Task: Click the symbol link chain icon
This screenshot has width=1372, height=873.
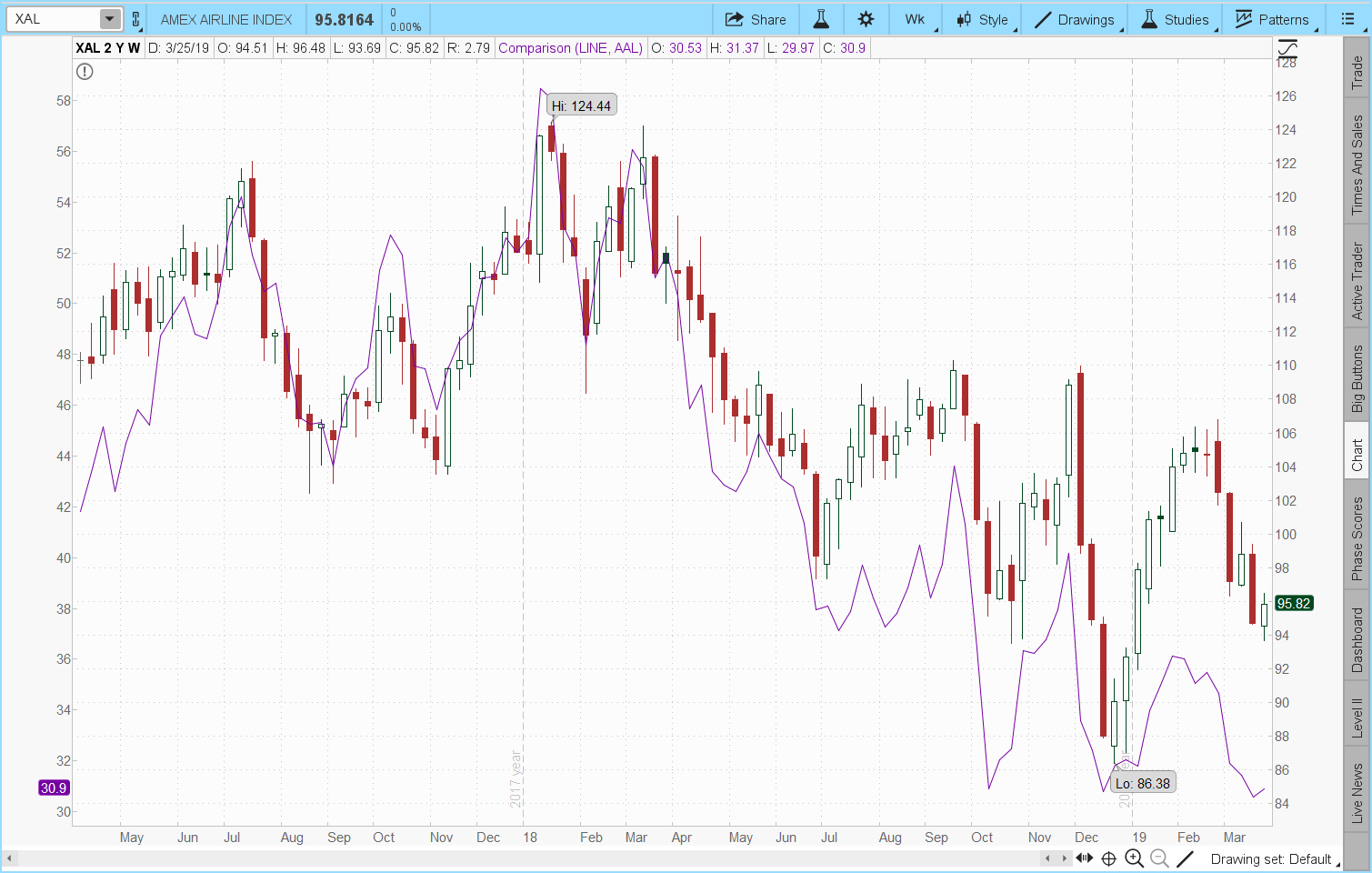Action: click(136, 19)
